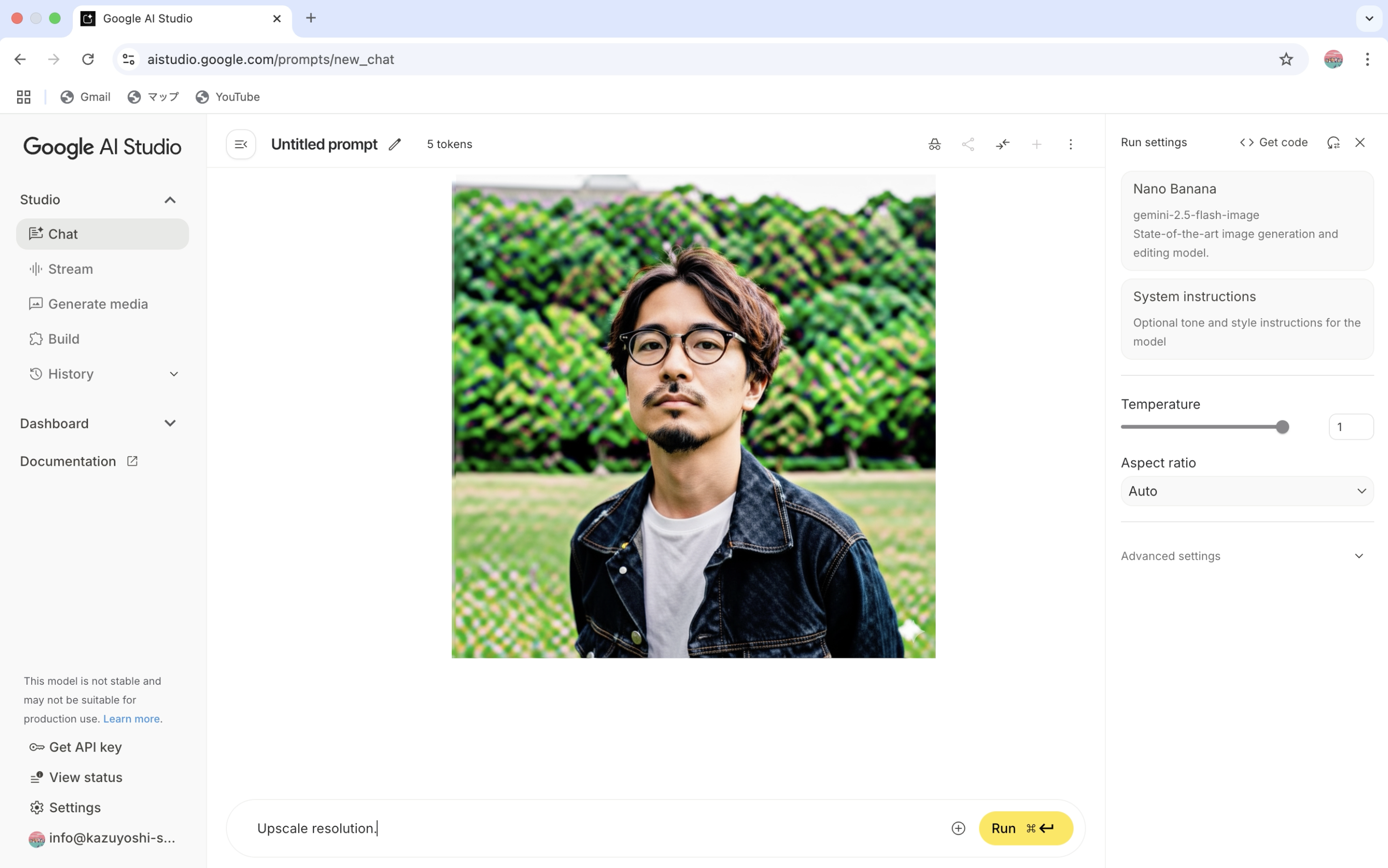Screen dimensions: 1388x868
Task: Adjust the Temperature slider handle
Action: (x=1282, y=427)
